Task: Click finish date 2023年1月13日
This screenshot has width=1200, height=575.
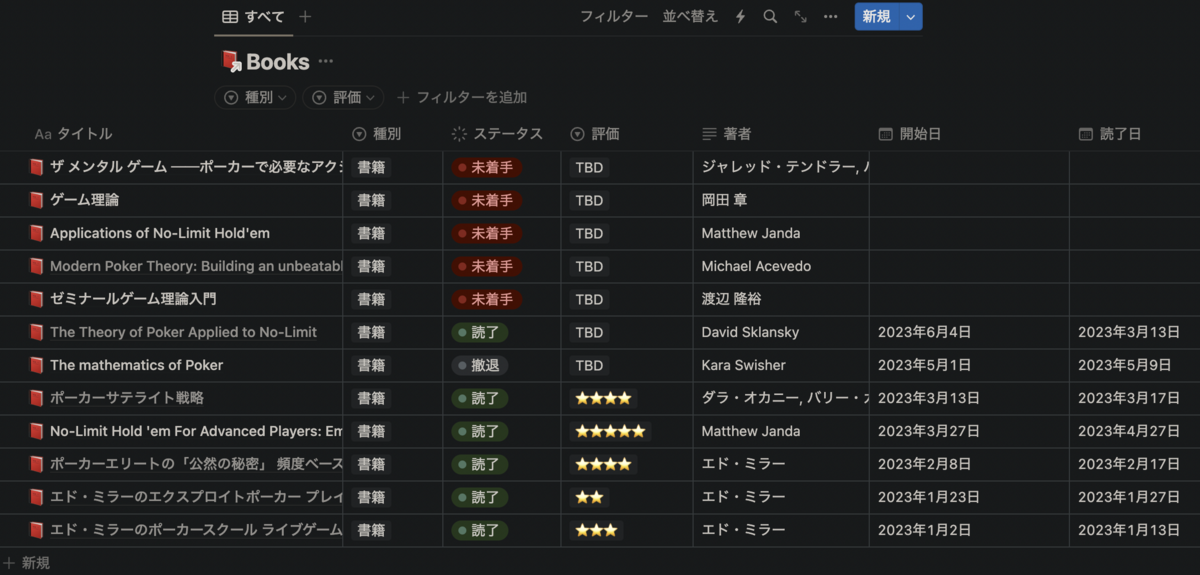Action: 1129,530
